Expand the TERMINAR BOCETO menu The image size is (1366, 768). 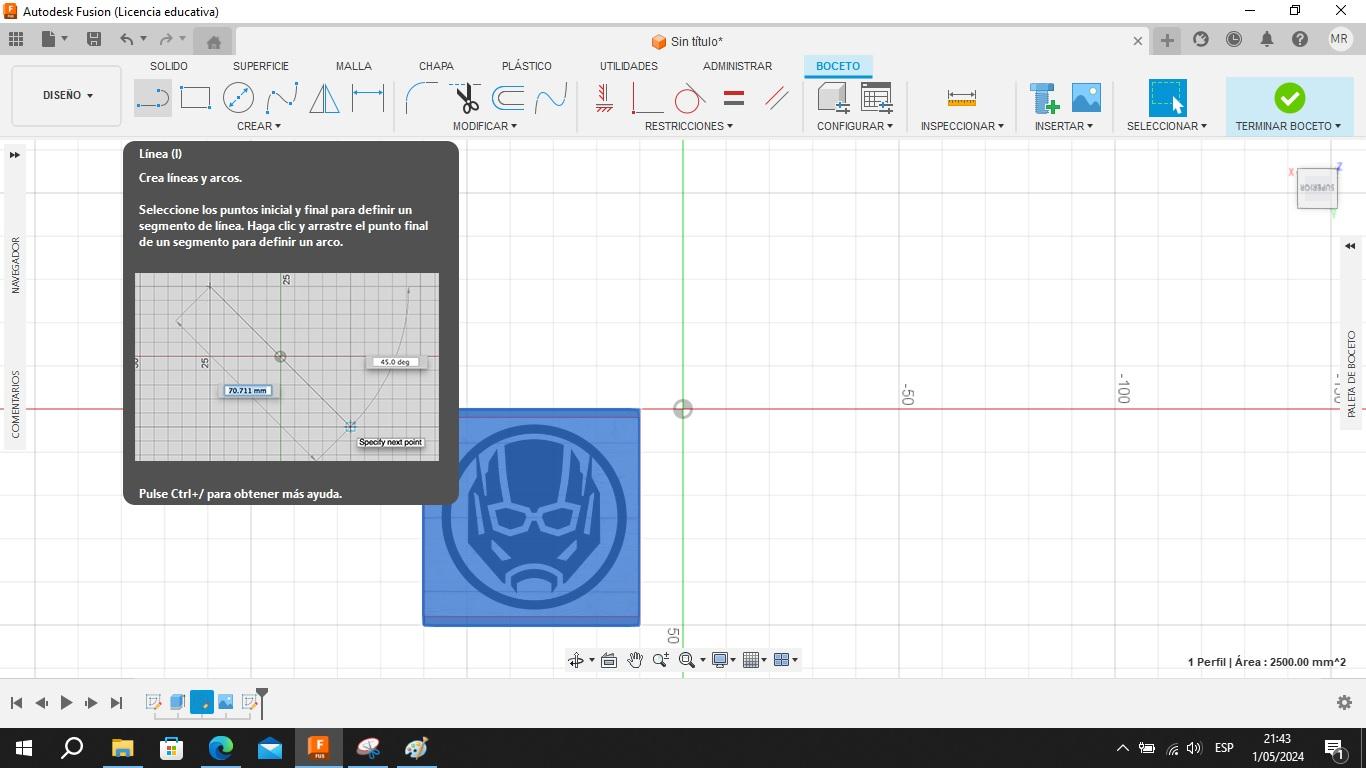1288,126
